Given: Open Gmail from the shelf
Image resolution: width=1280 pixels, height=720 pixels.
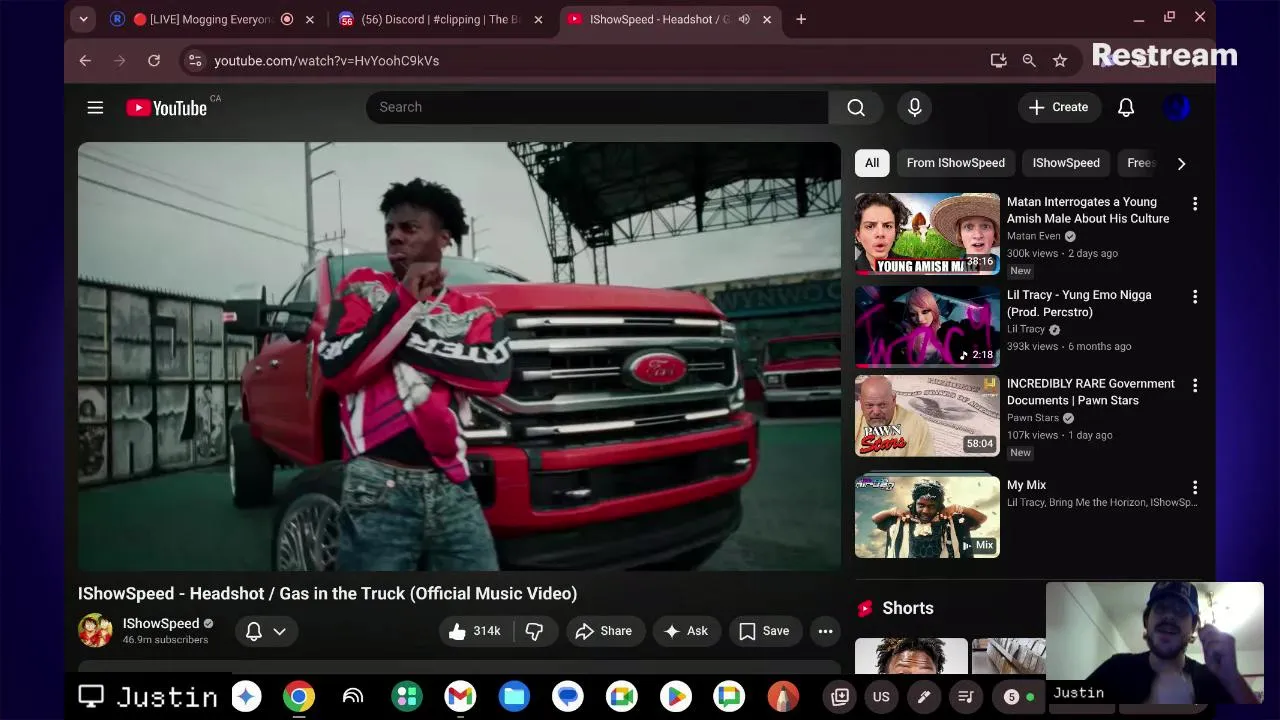Looking at the screenshot, I should 460,696.
